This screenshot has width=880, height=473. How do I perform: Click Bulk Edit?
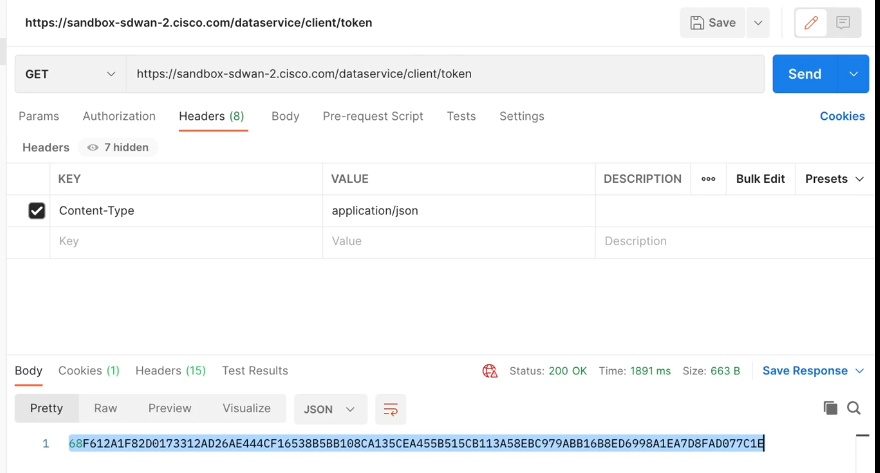point(760,179)
